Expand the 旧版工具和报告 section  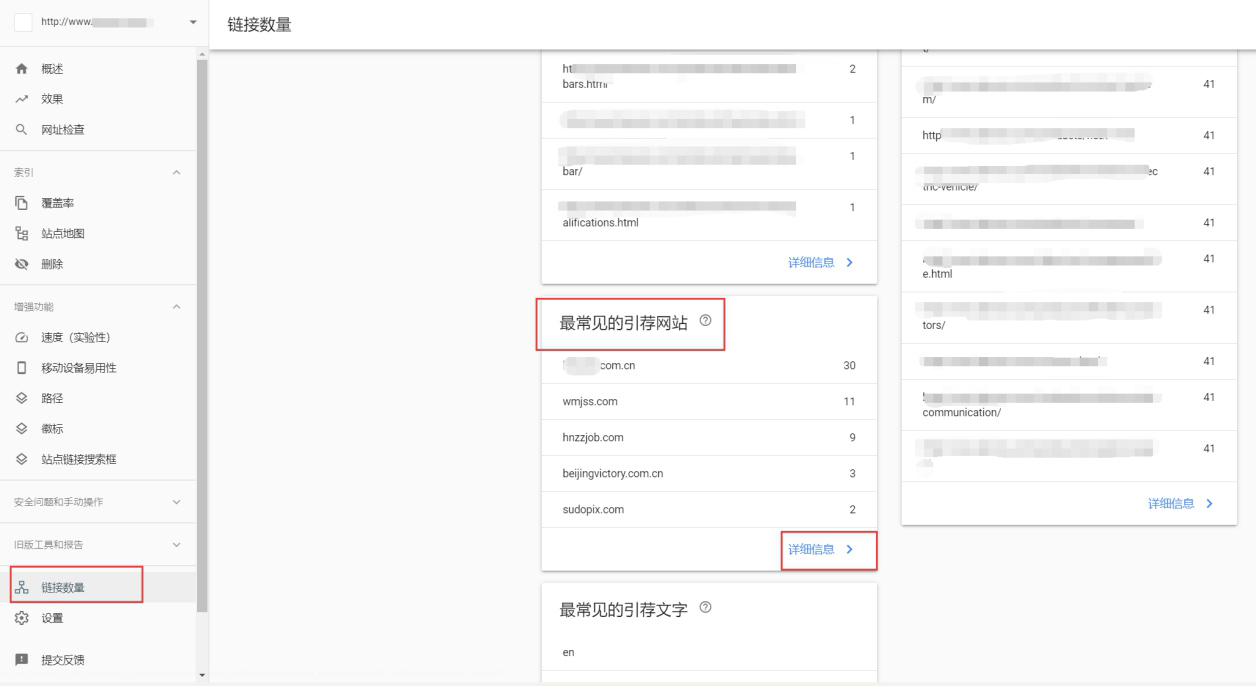click(x=177, y=544)
